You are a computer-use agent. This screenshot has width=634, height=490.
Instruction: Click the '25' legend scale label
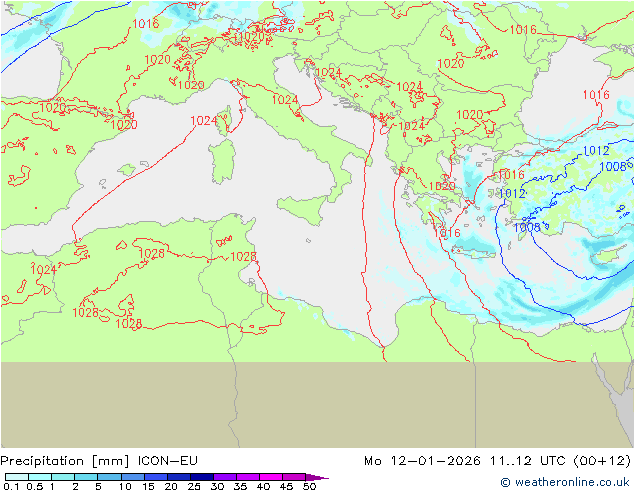(194, 486)
